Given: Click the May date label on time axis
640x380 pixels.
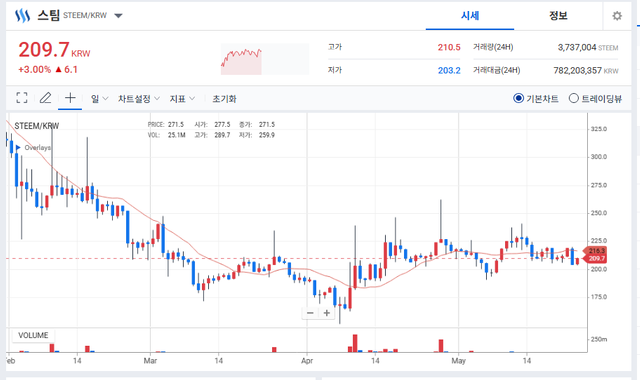Looking at the screenshot, I should [x=458, y=361].
